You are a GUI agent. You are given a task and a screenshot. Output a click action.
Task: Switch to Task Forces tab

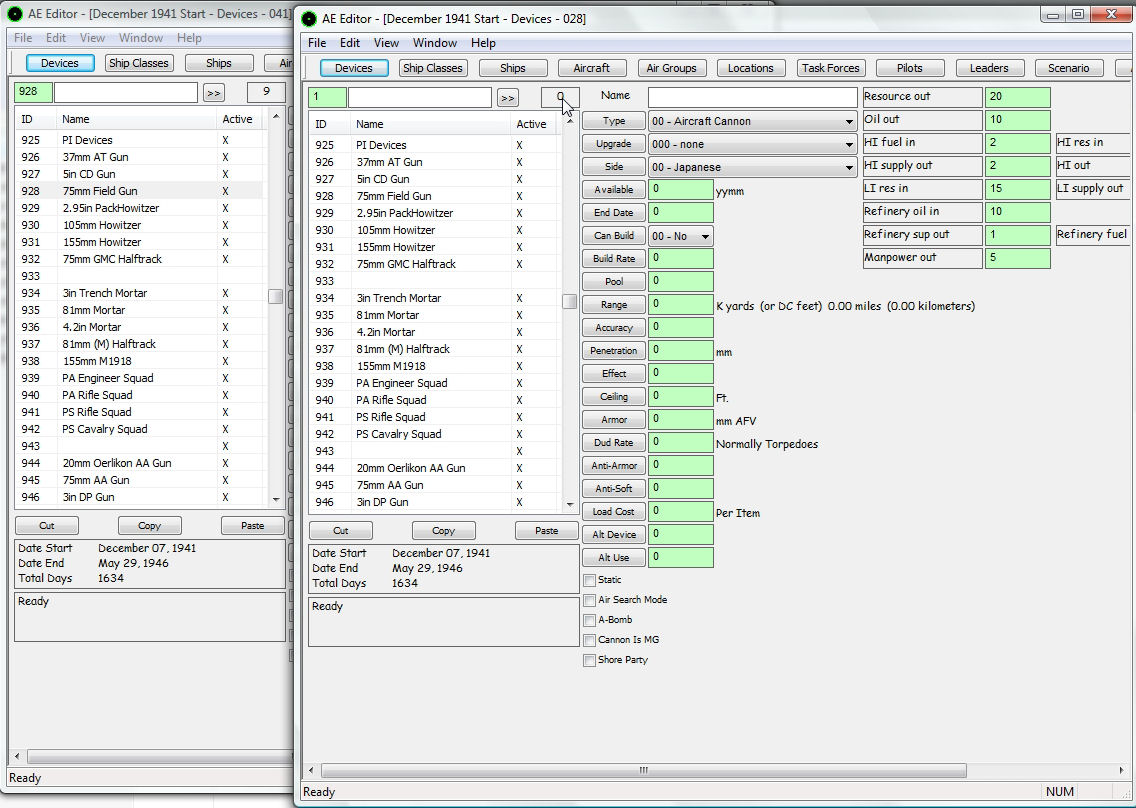click(830, 68)
